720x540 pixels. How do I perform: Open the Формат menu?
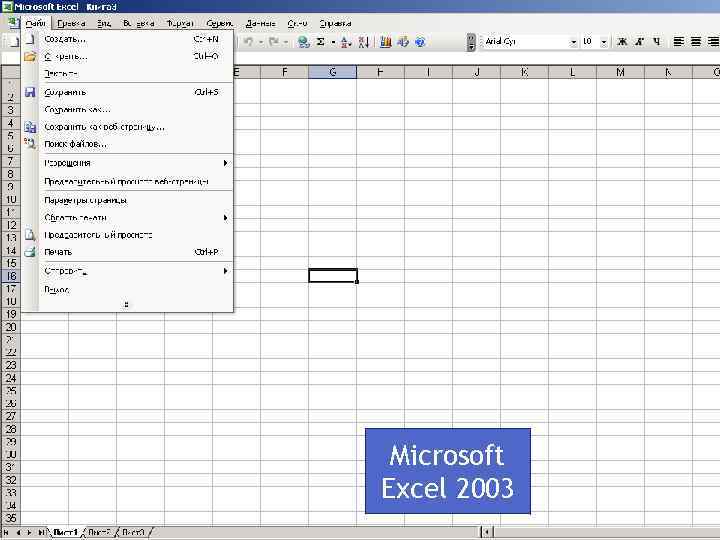pyautogui.click(x=180, y=23)
